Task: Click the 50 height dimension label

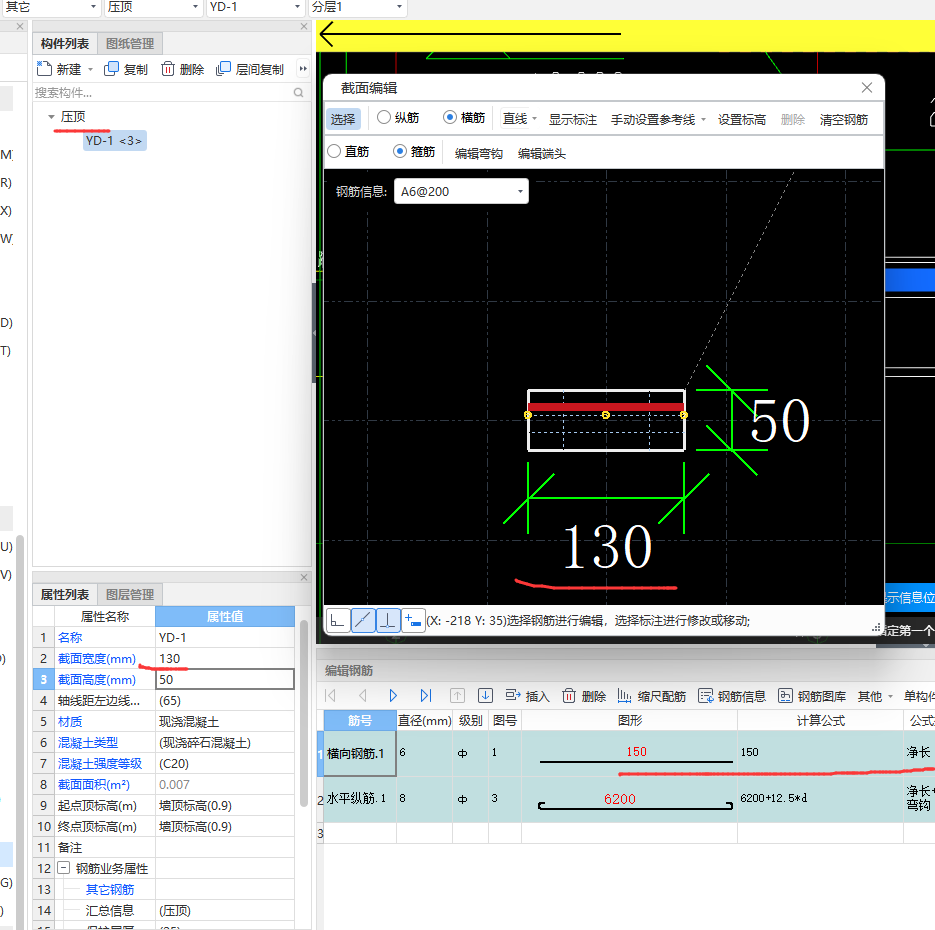Action: (780, 421)
